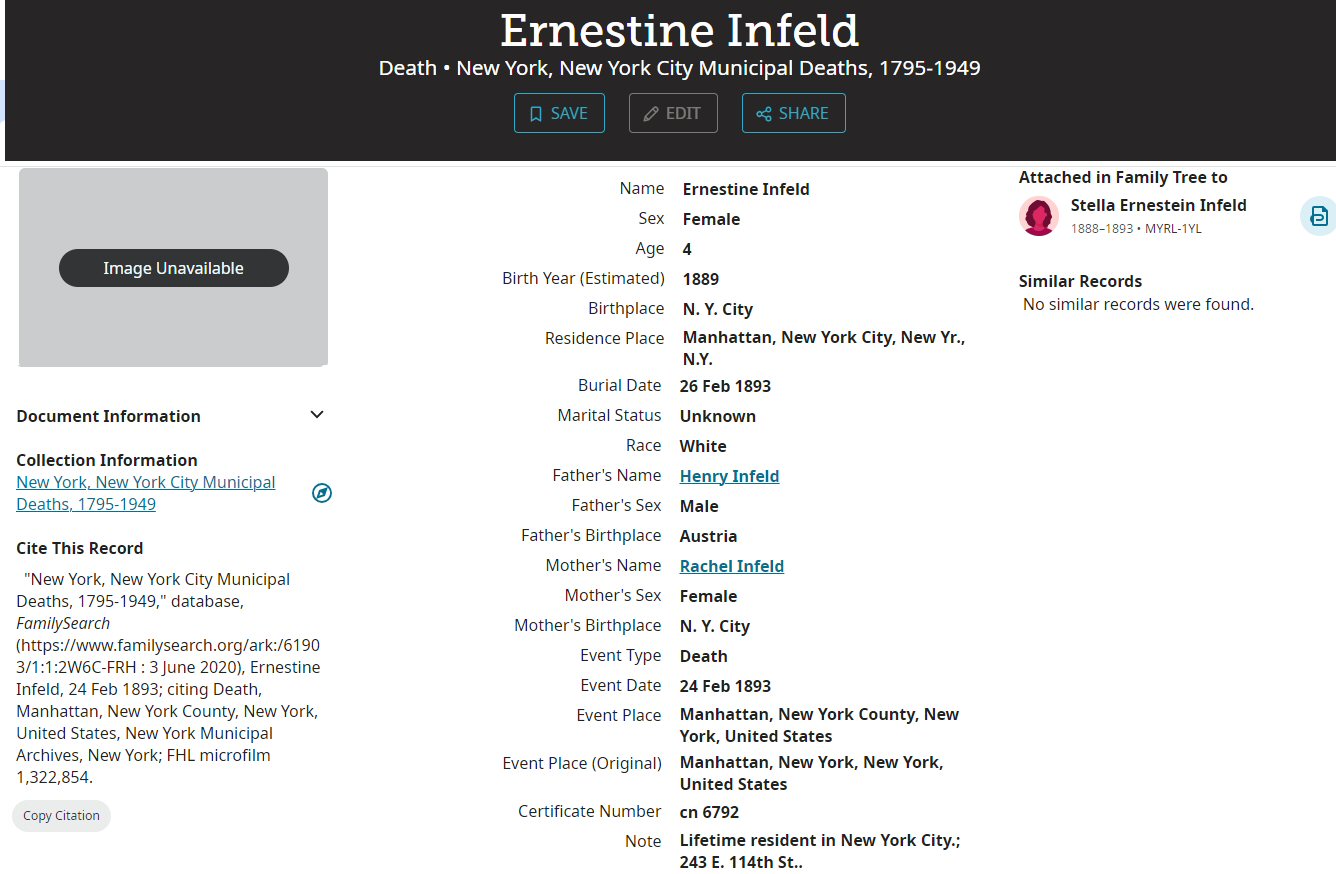The image size is (1336, 874).
Task: Click the pencil icon on Edit button
Action: [x=651, y=114]
